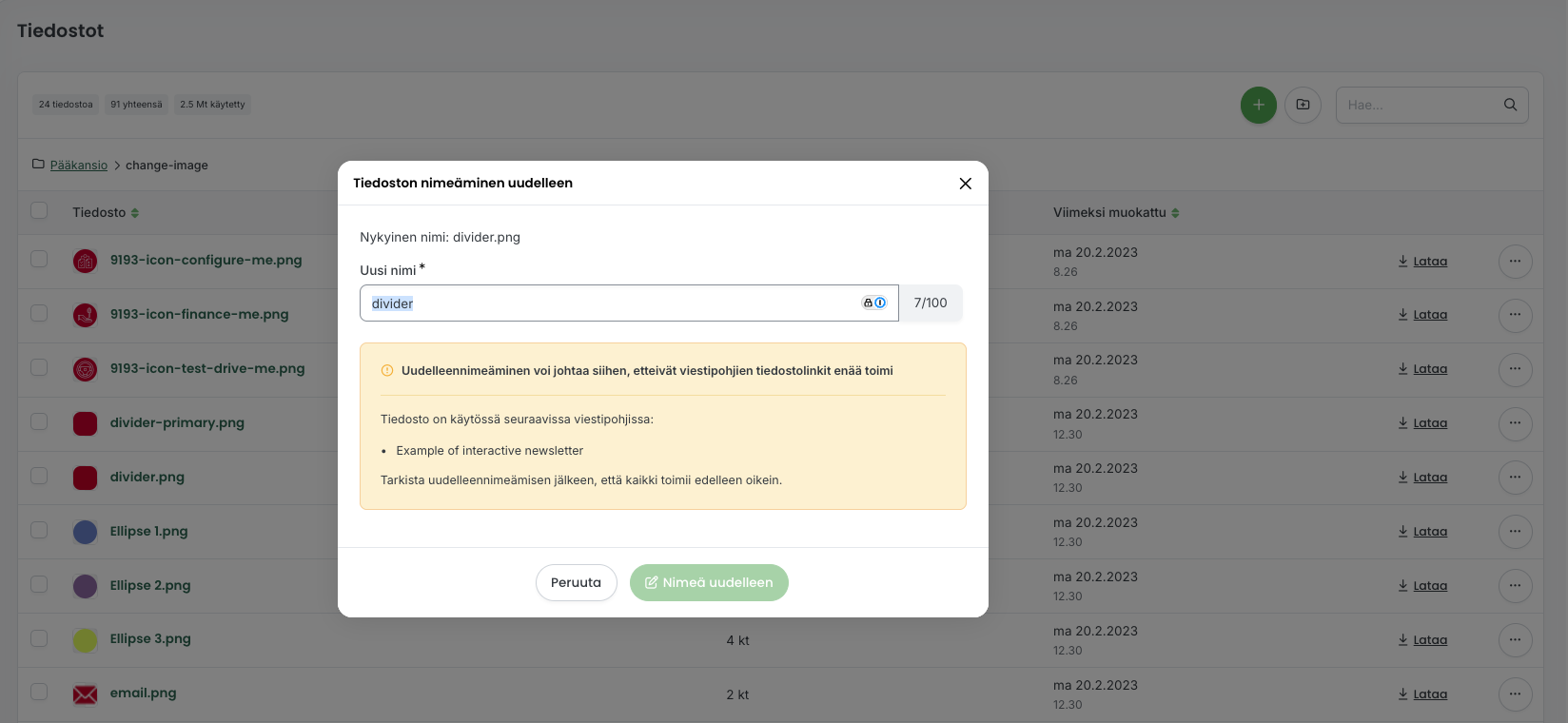Open options menu for divider-primary.png
The height and width of the screenshot is (723, 1568).
coord(1515,423)
